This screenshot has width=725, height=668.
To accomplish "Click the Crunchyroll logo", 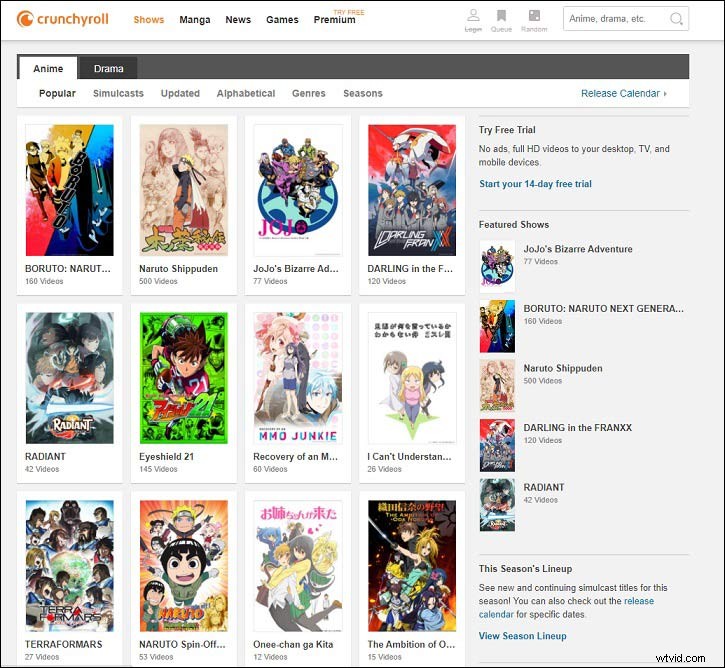I will click(x=62, y=19).
